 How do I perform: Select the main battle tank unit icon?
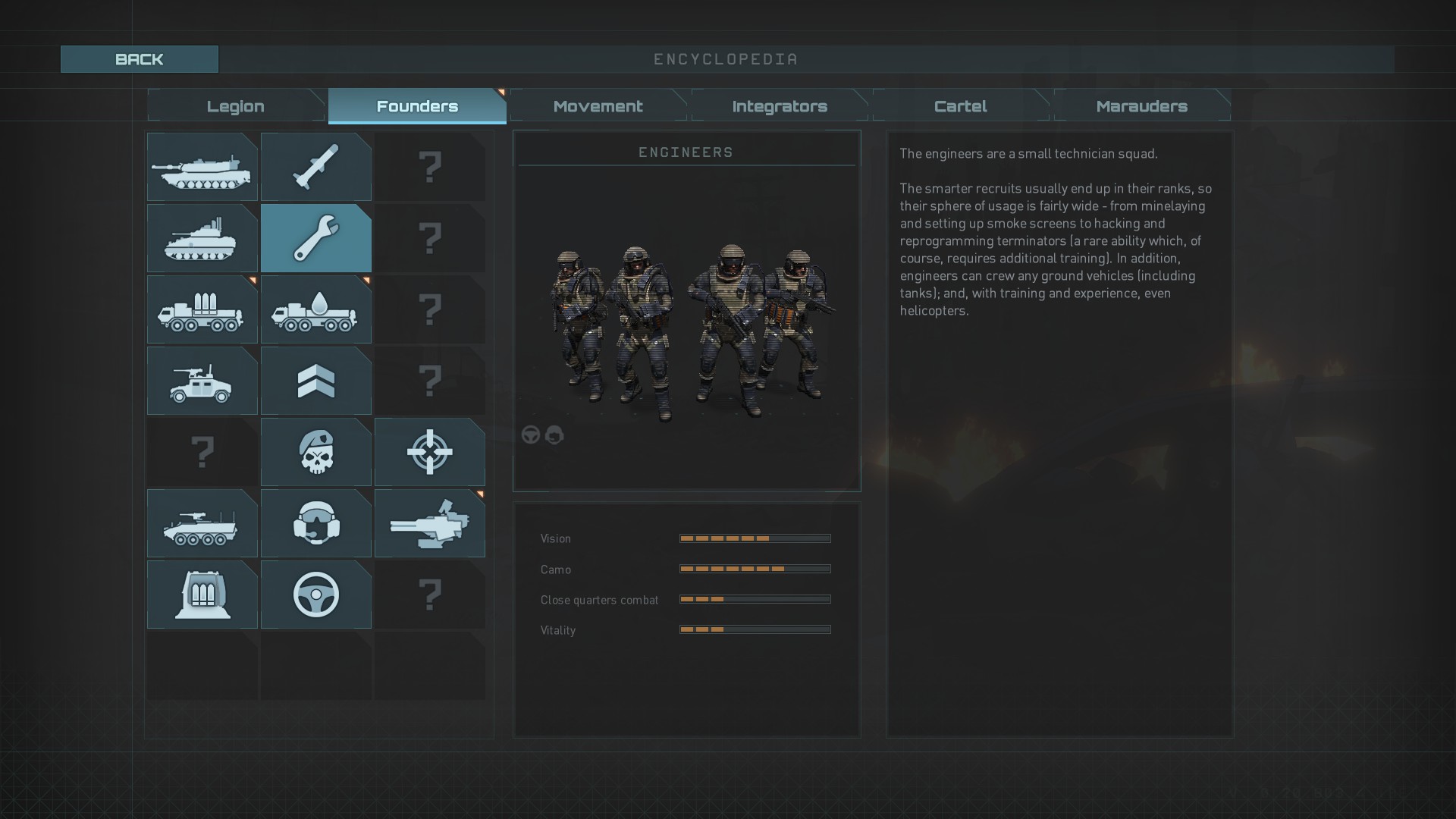pyautogui.click(x=202, y=167)
